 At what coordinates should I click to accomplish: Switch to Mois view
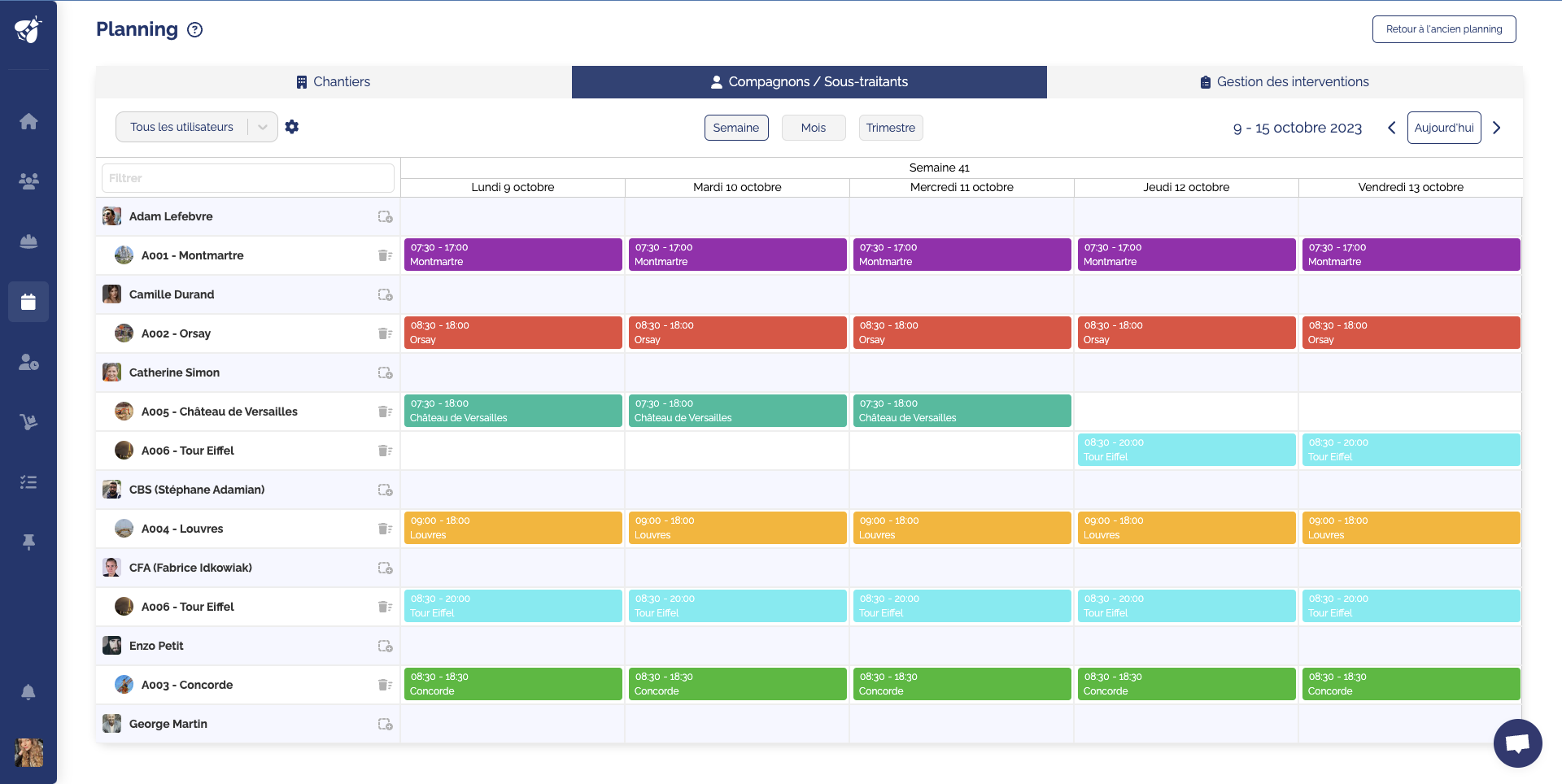[813, 128]
